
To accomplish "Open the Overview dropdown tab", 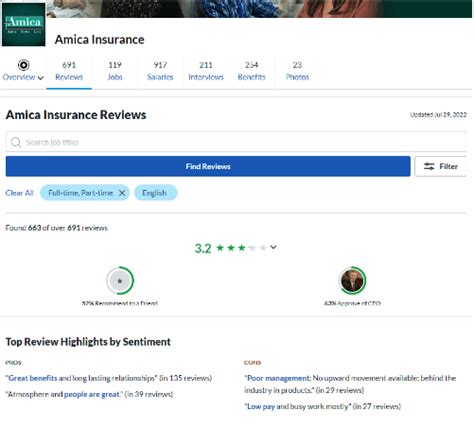I will coord(23,77).
